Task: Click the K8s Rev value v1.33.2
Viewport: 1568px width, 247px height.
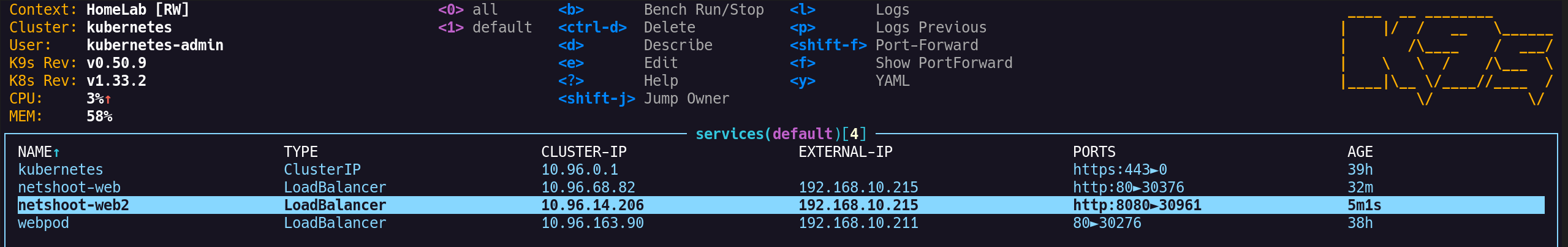Action: click(x=116, y=81)
